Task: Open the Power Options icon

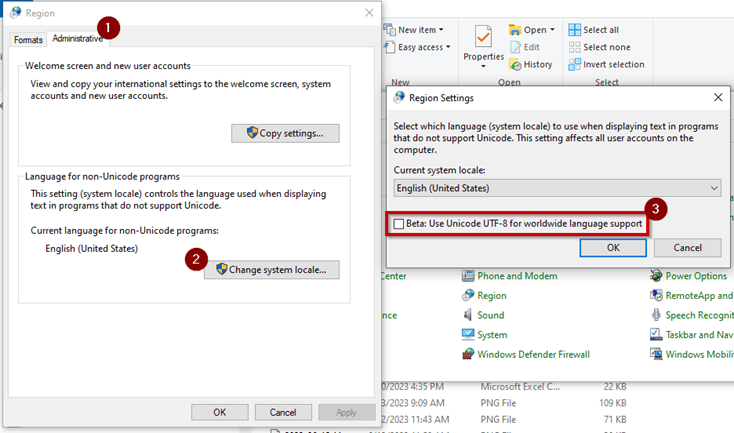Action: click(x=657, y=276)
